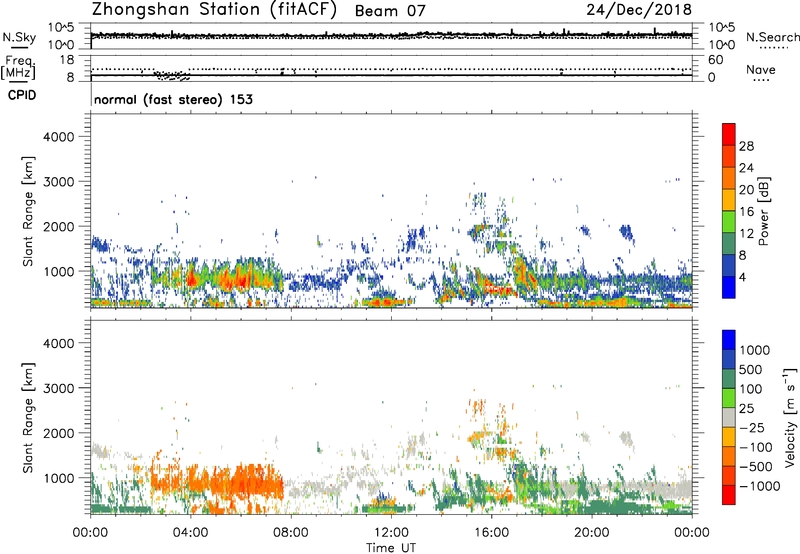The width and height of the screenshot is (800, 554).
Task: Click the '20:00' time axis tick
Action: (x=591, y=533)
